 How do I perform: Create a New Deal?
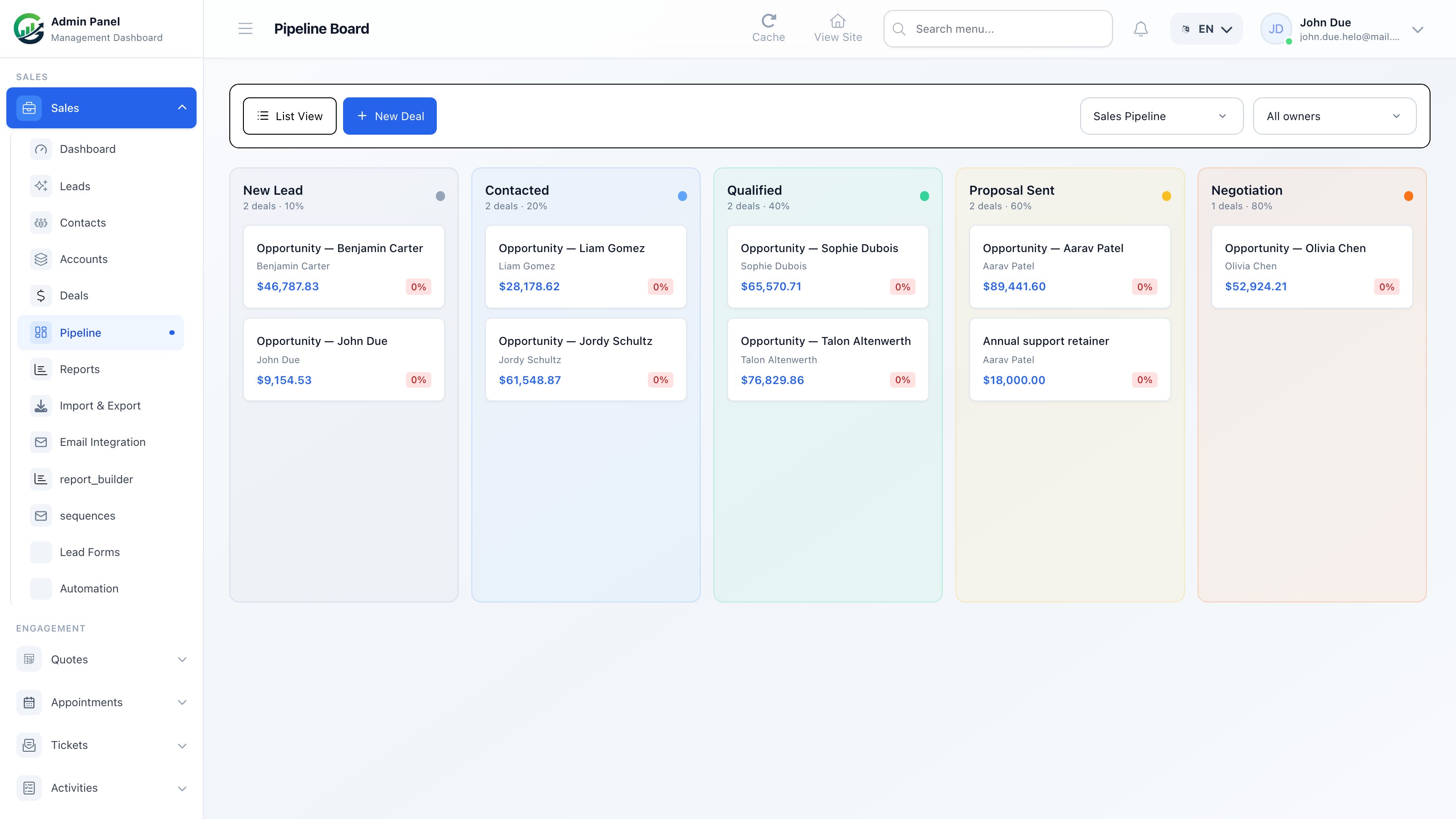tap(390, 116)
